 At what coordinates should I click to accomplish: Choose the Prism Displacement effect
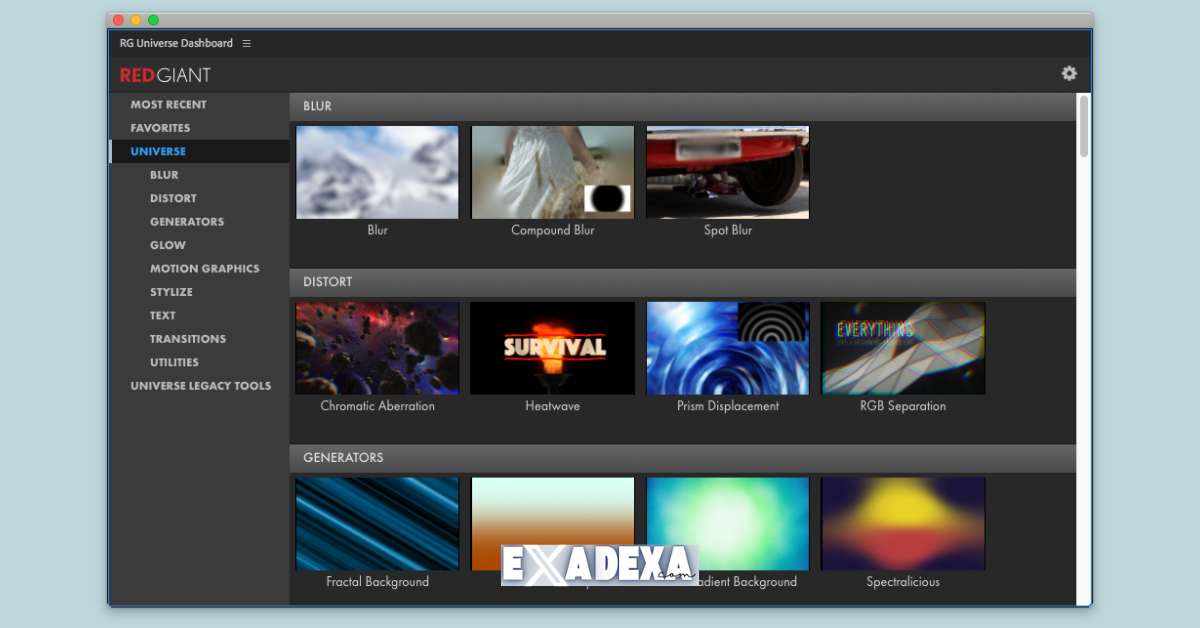tap(727, 348)
